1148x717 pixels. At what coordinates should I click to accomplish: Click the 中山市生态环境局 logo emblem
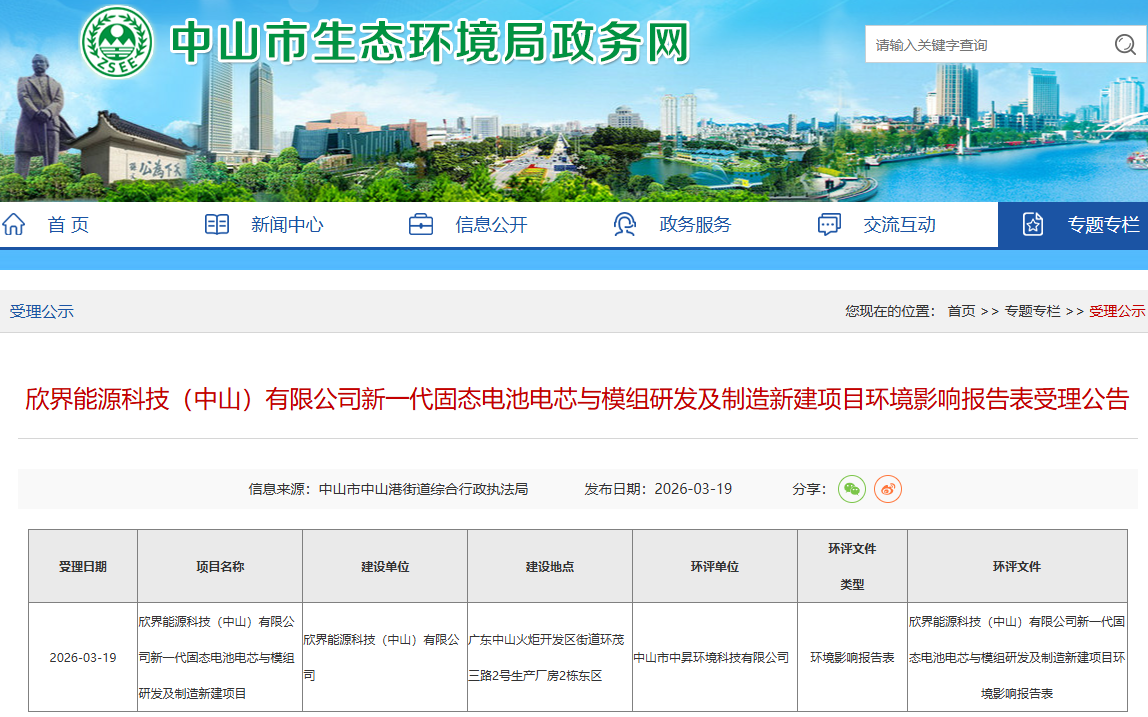[117, 41]
